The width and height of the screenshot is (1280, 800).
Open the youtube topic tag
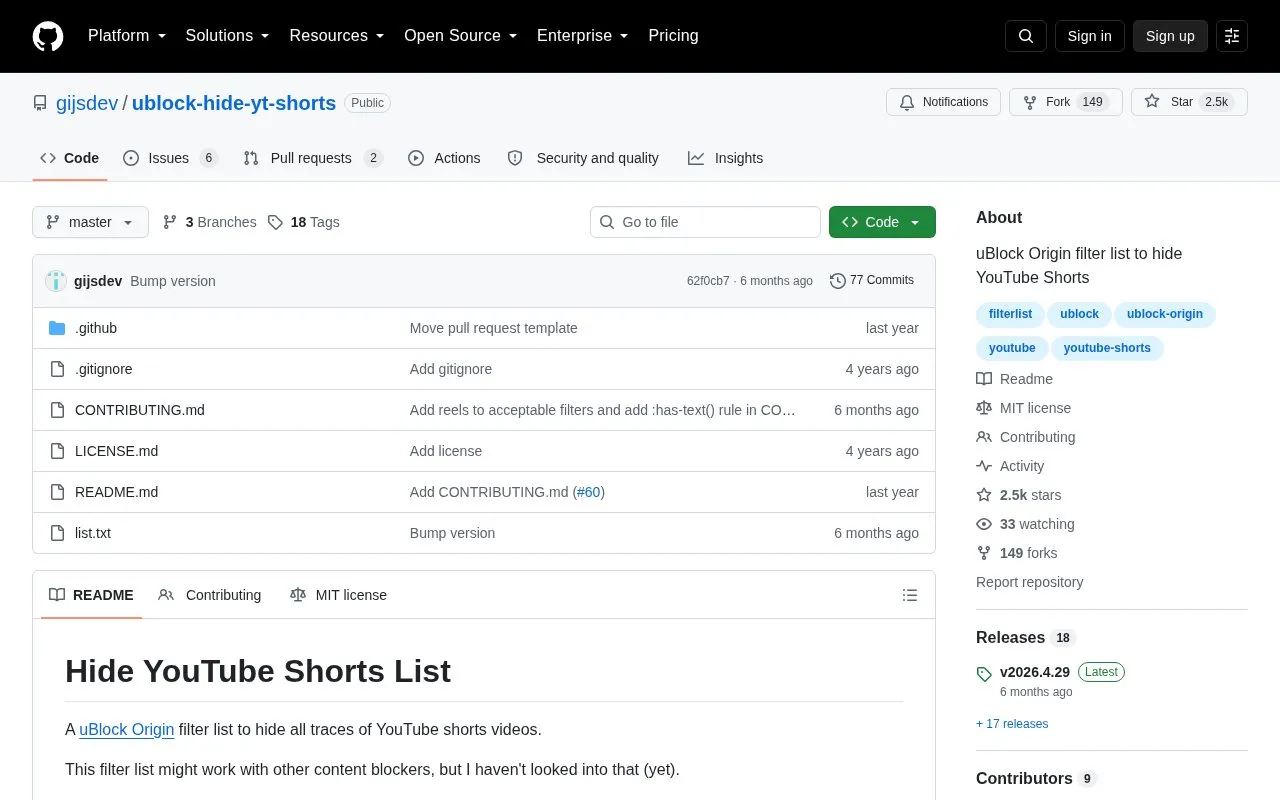pos(1012,348)
